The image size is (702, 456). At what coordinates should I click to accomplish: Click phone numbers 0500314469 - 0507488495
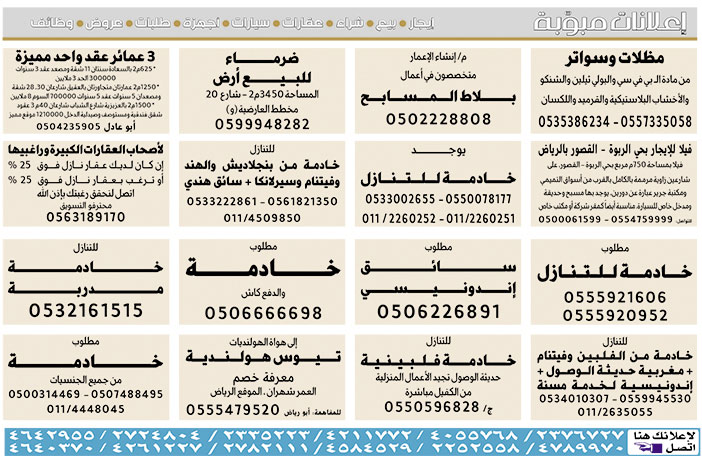(x=86, y=394)
